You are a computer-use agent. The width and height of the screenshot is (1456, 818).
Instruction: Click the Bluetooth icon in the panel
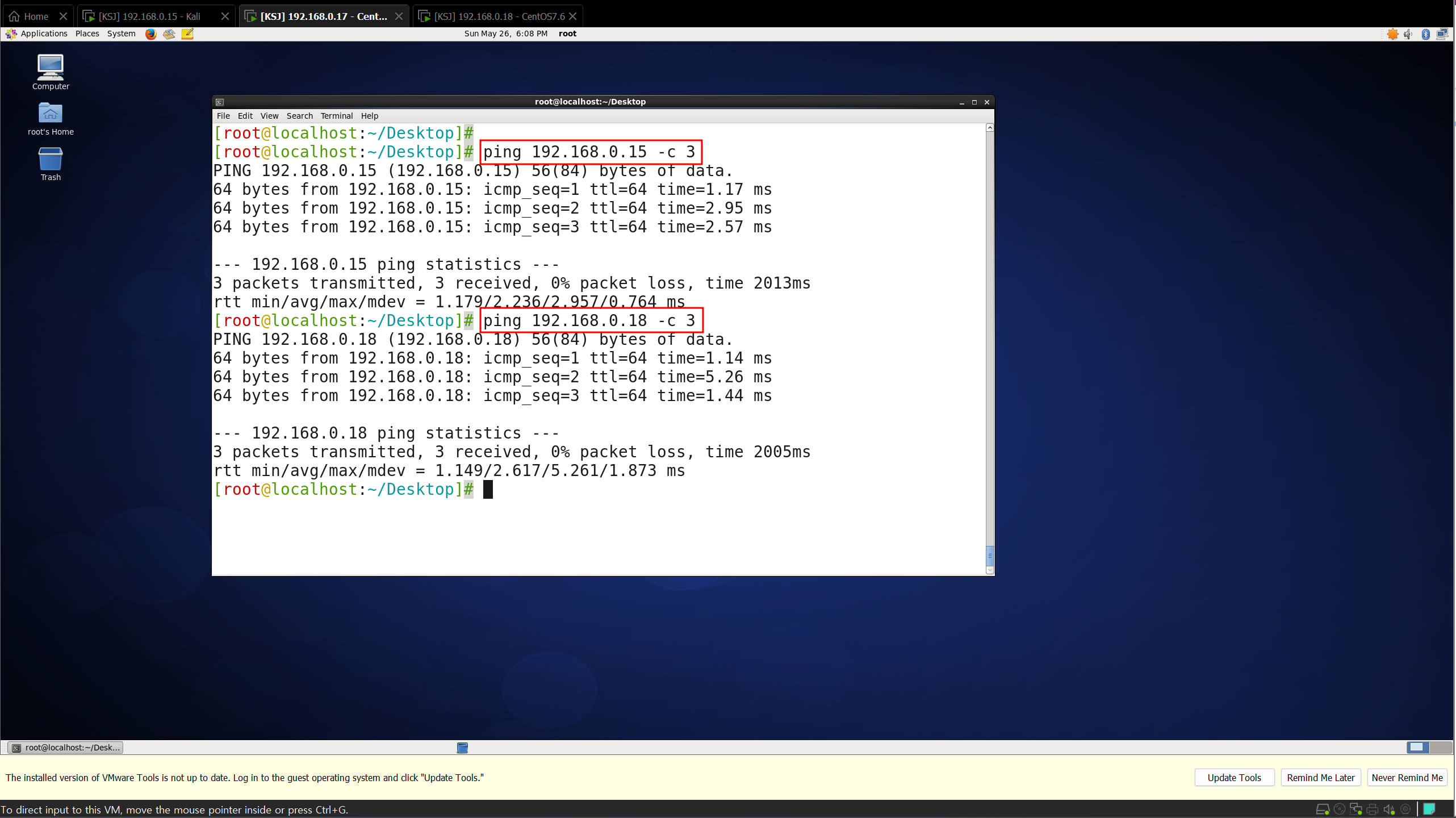click(1425, 34)
